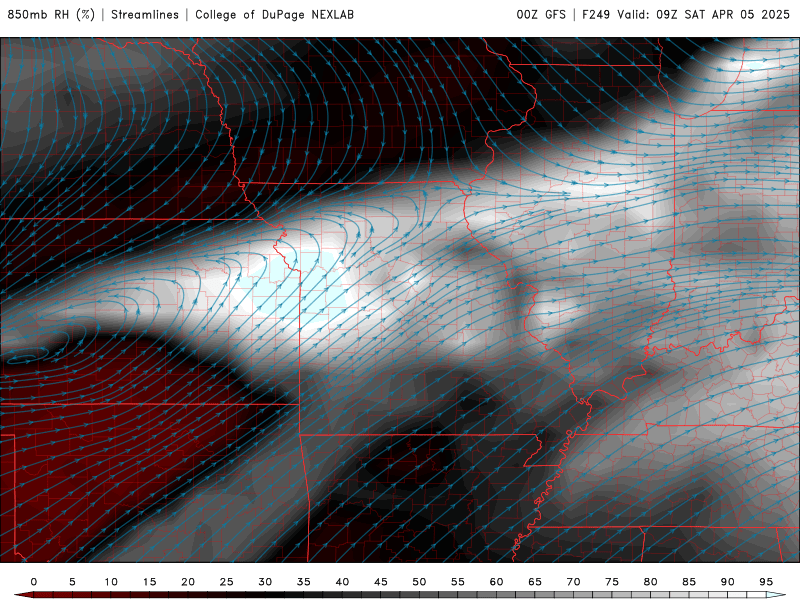Click the colorbar label '50'
Viewport: 800px width, 600px height.
[x=419, y=582]
